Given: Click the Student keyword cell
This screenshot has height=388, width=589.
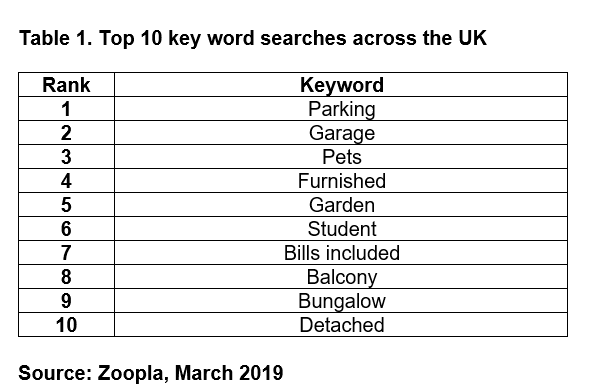Looking at the screenshot, I should (341, 229).
